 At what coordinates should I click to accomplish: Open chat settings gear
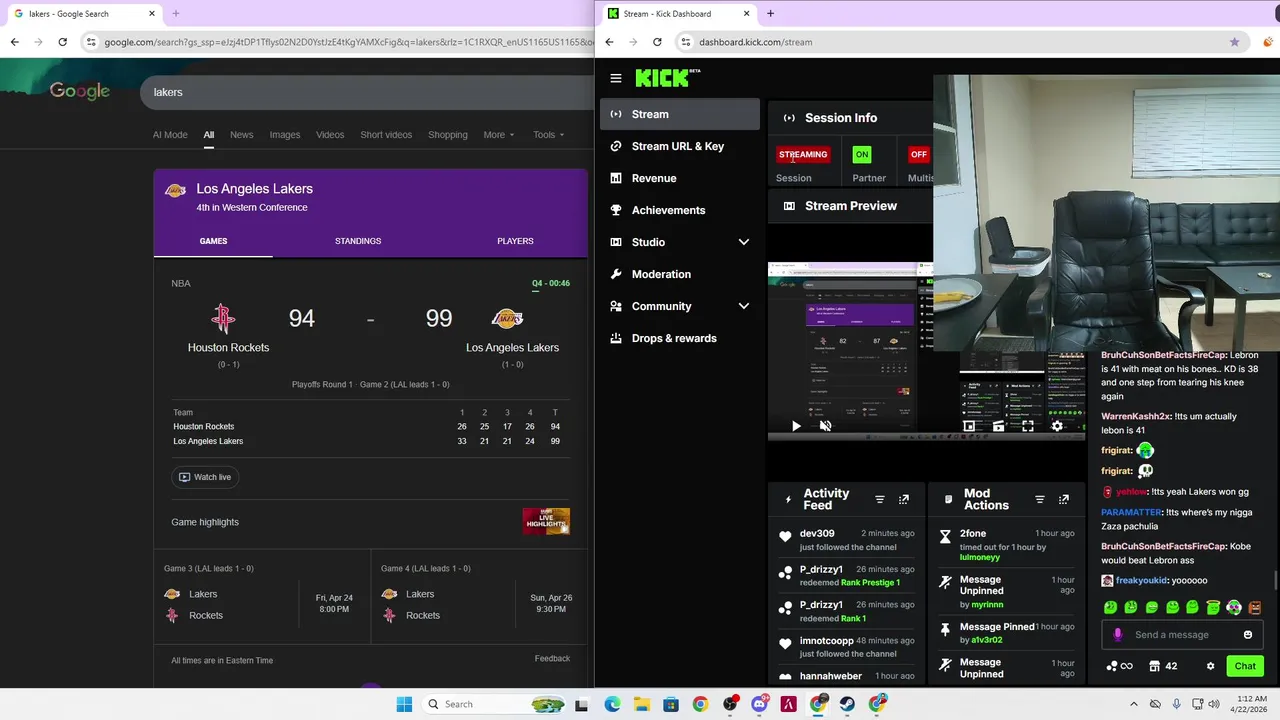[1210, 666]
